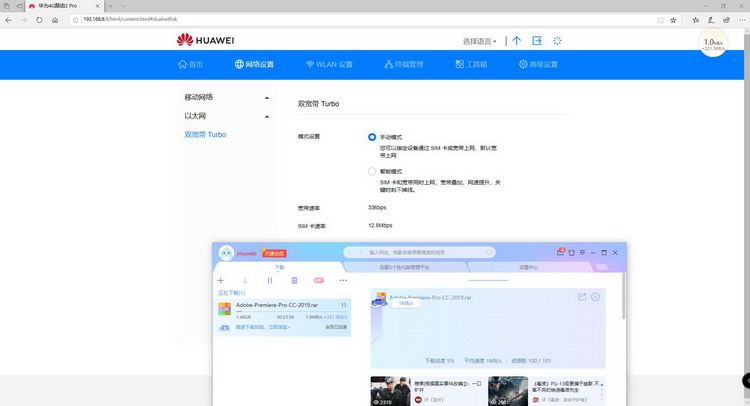Select the smart mode radio button
The height and width of the screenshot is (406, 750).
(x=372, y=171)
